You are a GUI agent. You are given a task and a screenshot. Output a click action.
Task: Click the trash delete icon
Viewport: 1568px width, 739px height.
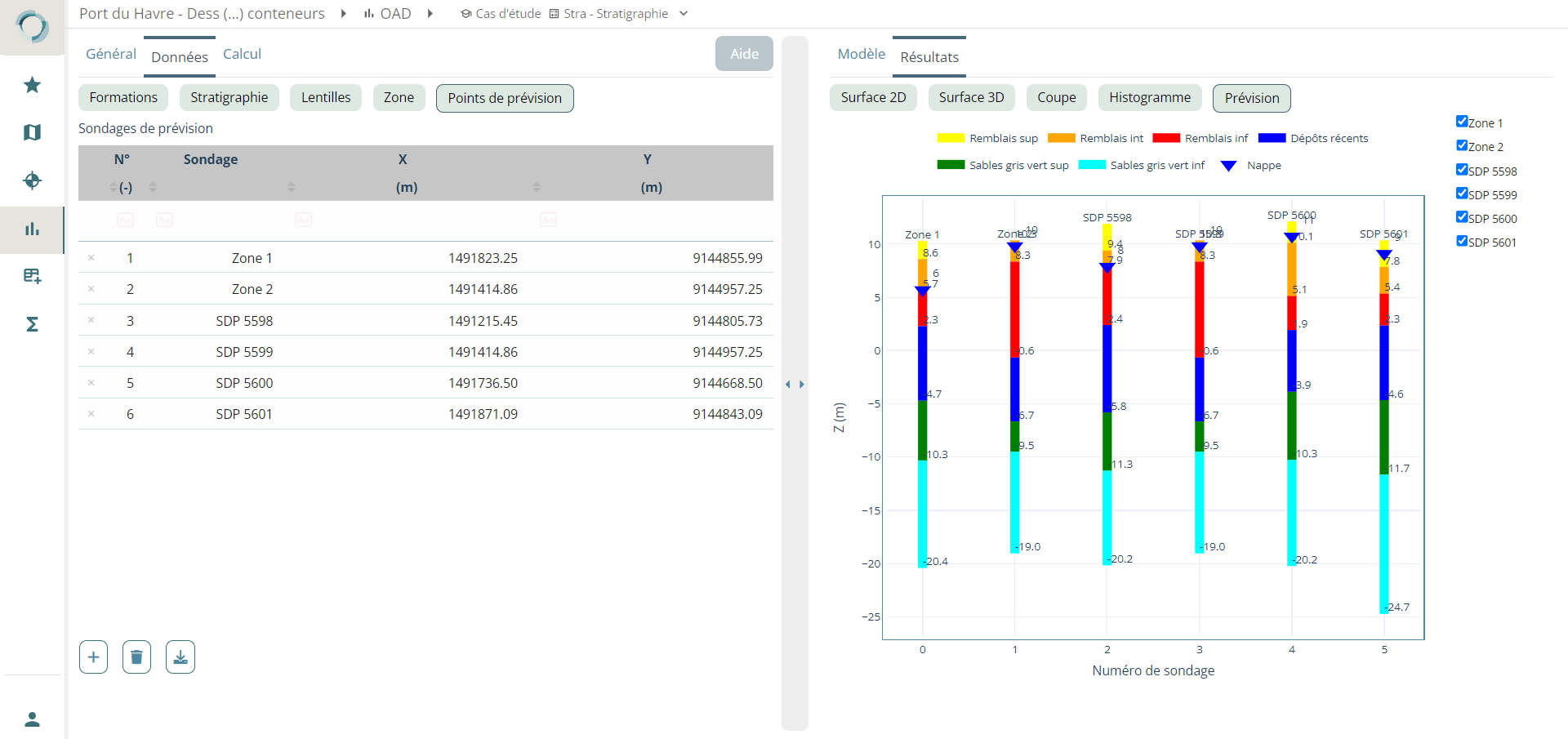pos(136,657)
